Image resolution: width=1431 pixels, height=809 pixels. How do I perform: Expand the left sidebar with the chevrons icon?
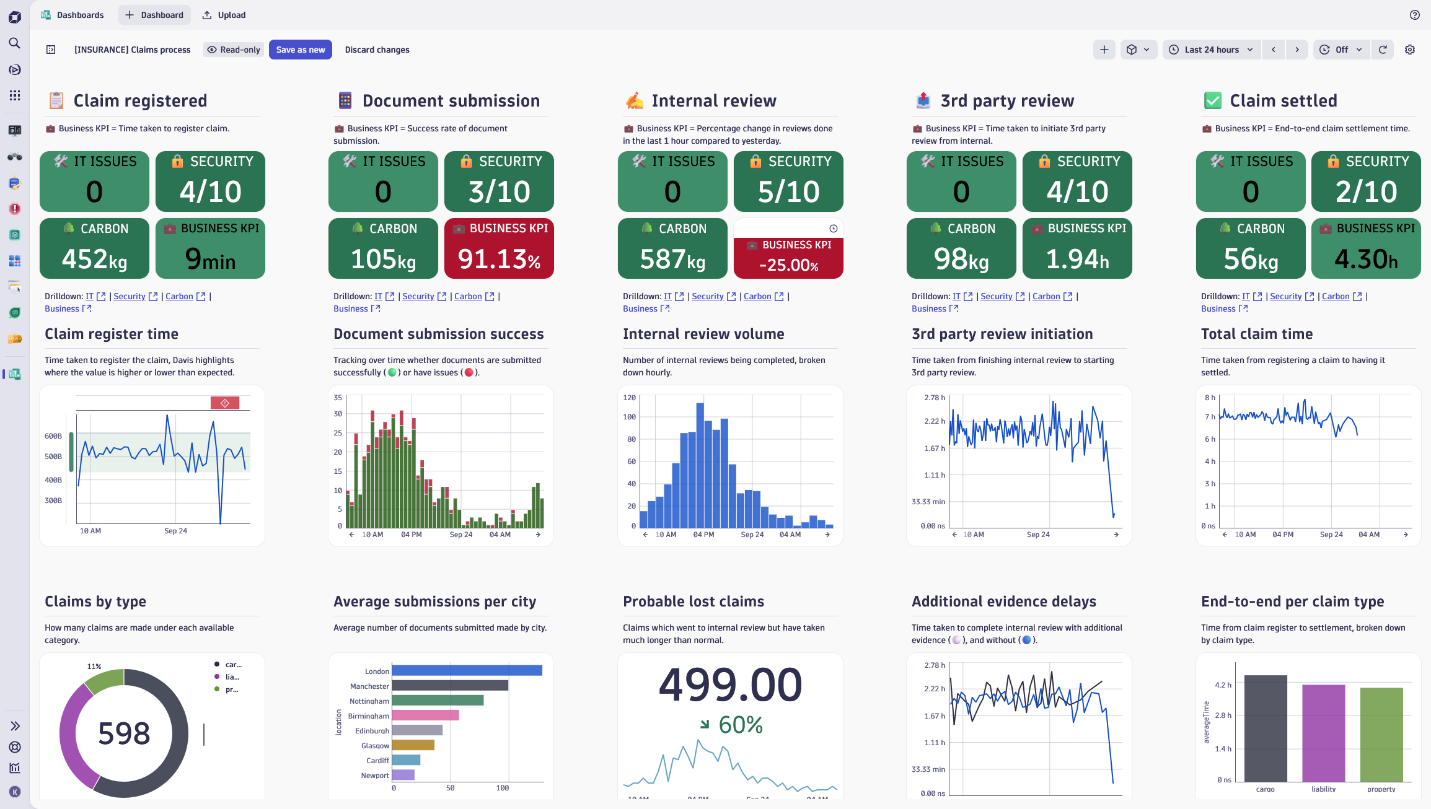[x=14, y=726]
